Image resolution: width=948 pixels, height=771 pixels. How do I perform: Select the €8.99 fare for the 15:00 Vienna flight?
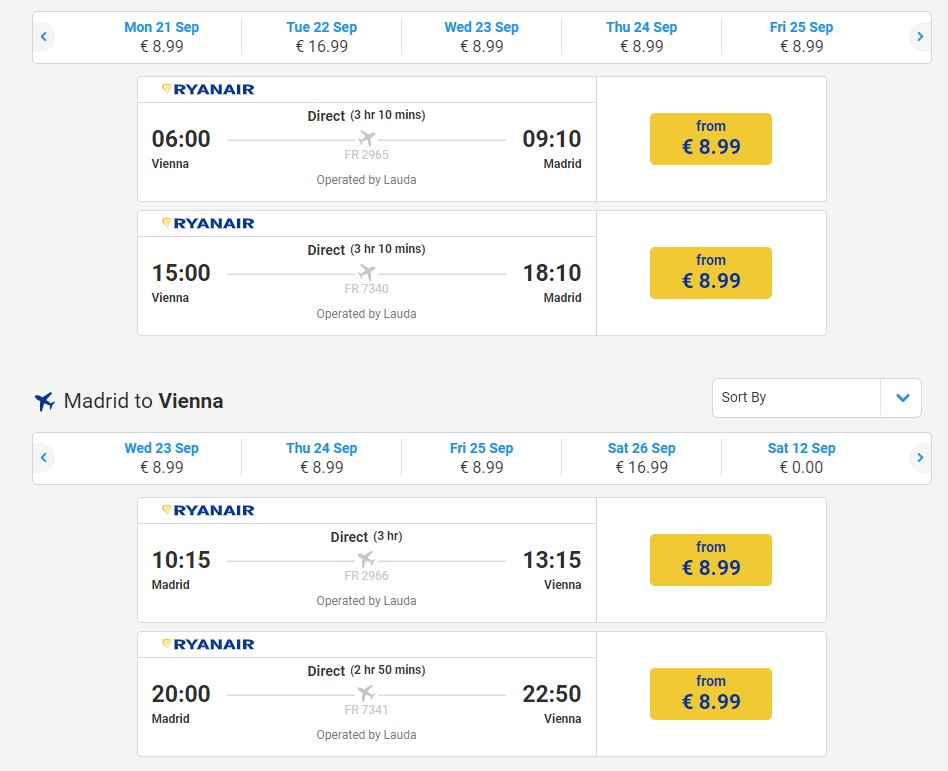click(x=710, y=273)
